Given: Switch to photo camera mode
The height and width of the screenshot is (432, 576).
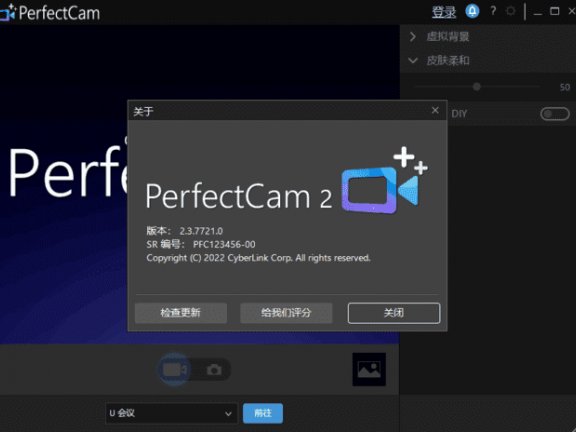Looking at the screenshot, I should pos(214,370).
